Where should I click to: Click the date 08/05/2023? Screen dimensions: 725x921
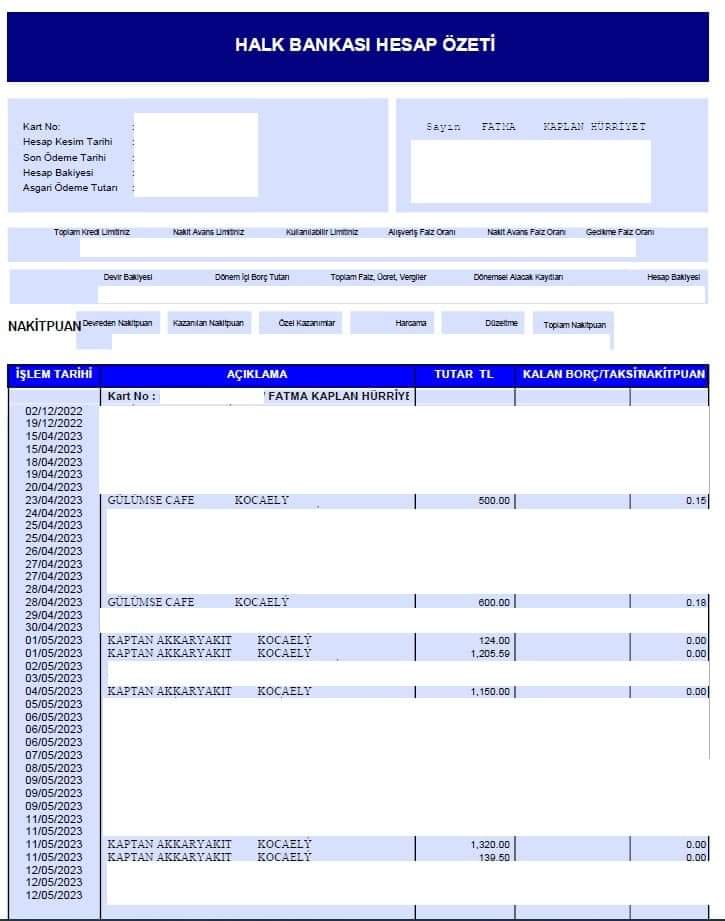pos(54,768)
